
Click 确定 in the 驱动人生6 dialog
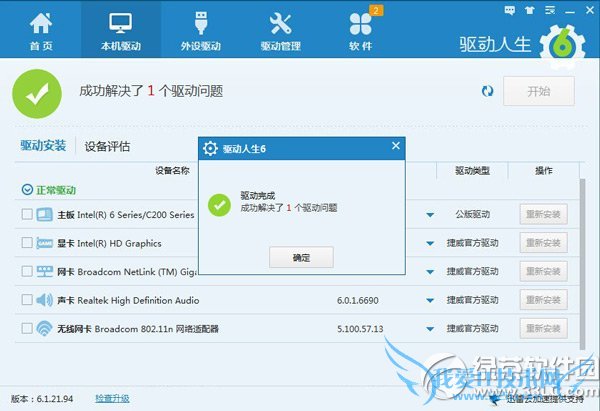coord(301,258)
